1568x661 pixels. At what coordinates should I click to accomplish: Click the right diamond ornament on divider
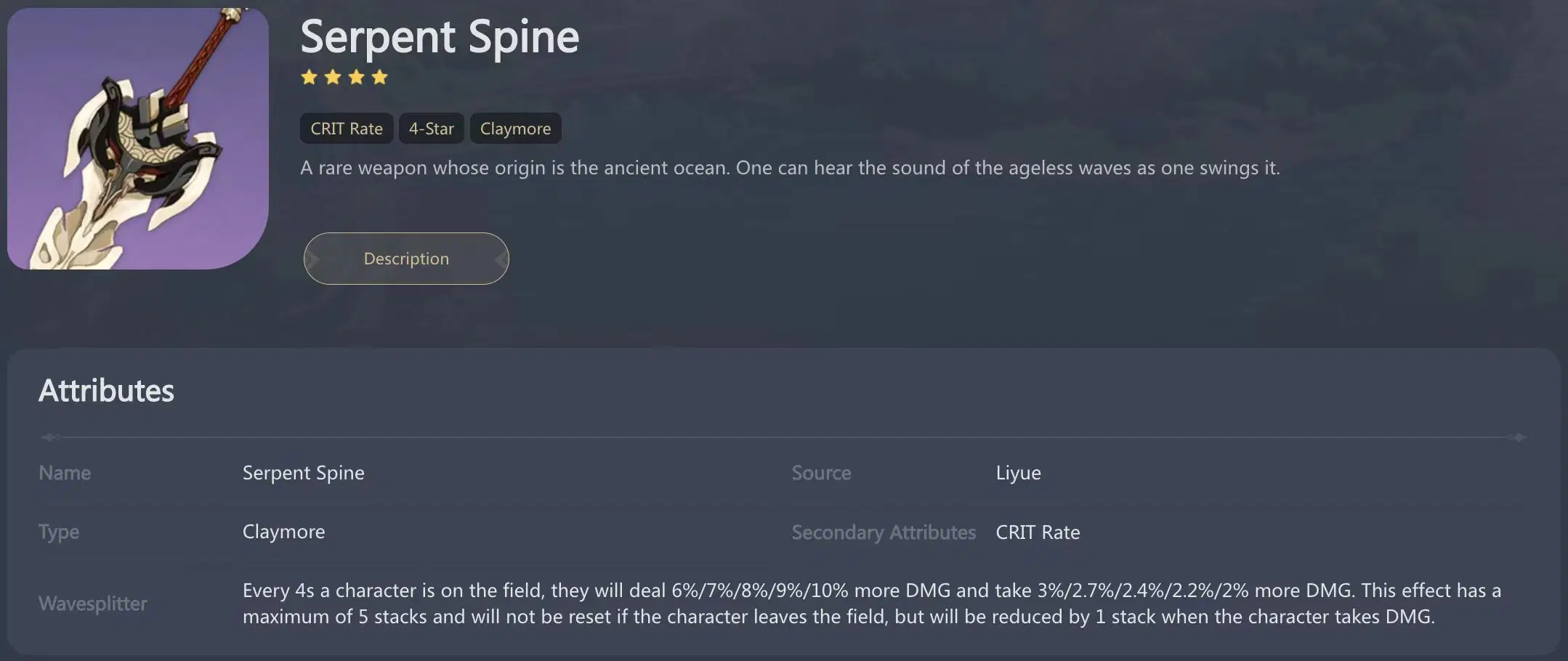pos(1518,437)
